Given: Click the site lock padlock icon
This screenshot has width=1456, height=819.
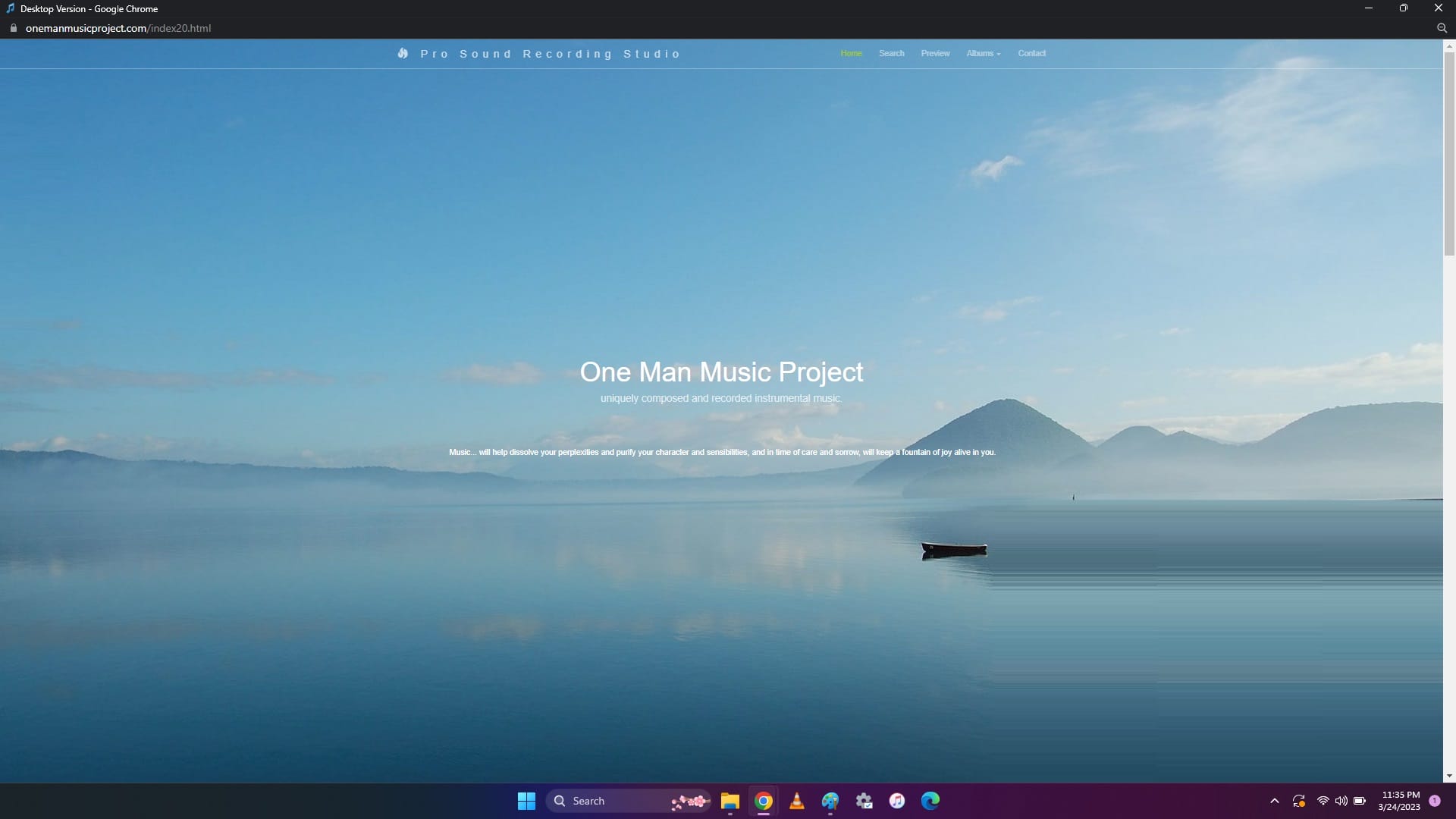Looking at the screenshot, I should coord(13,28).
